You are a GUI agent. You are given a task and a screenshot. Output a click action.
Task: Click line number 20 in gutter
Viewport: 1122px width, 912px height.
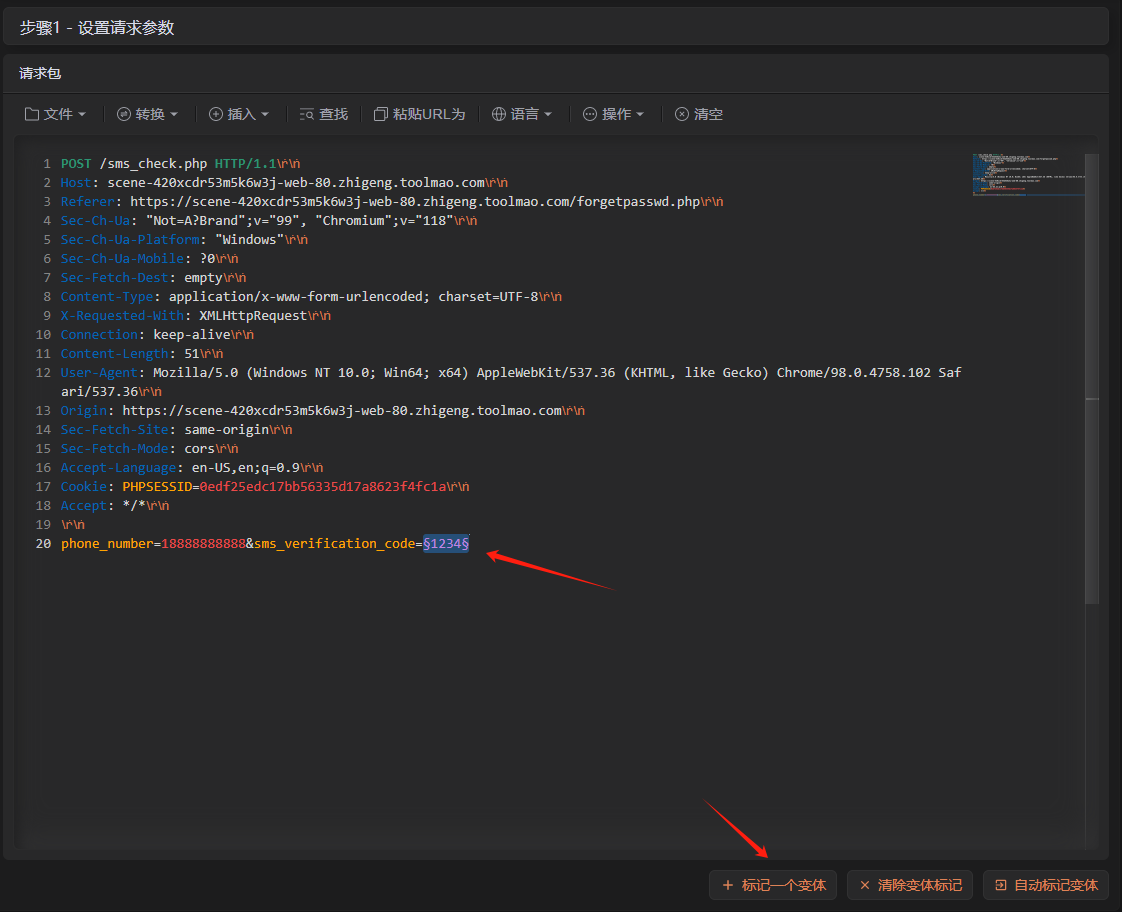coord(43,544)
